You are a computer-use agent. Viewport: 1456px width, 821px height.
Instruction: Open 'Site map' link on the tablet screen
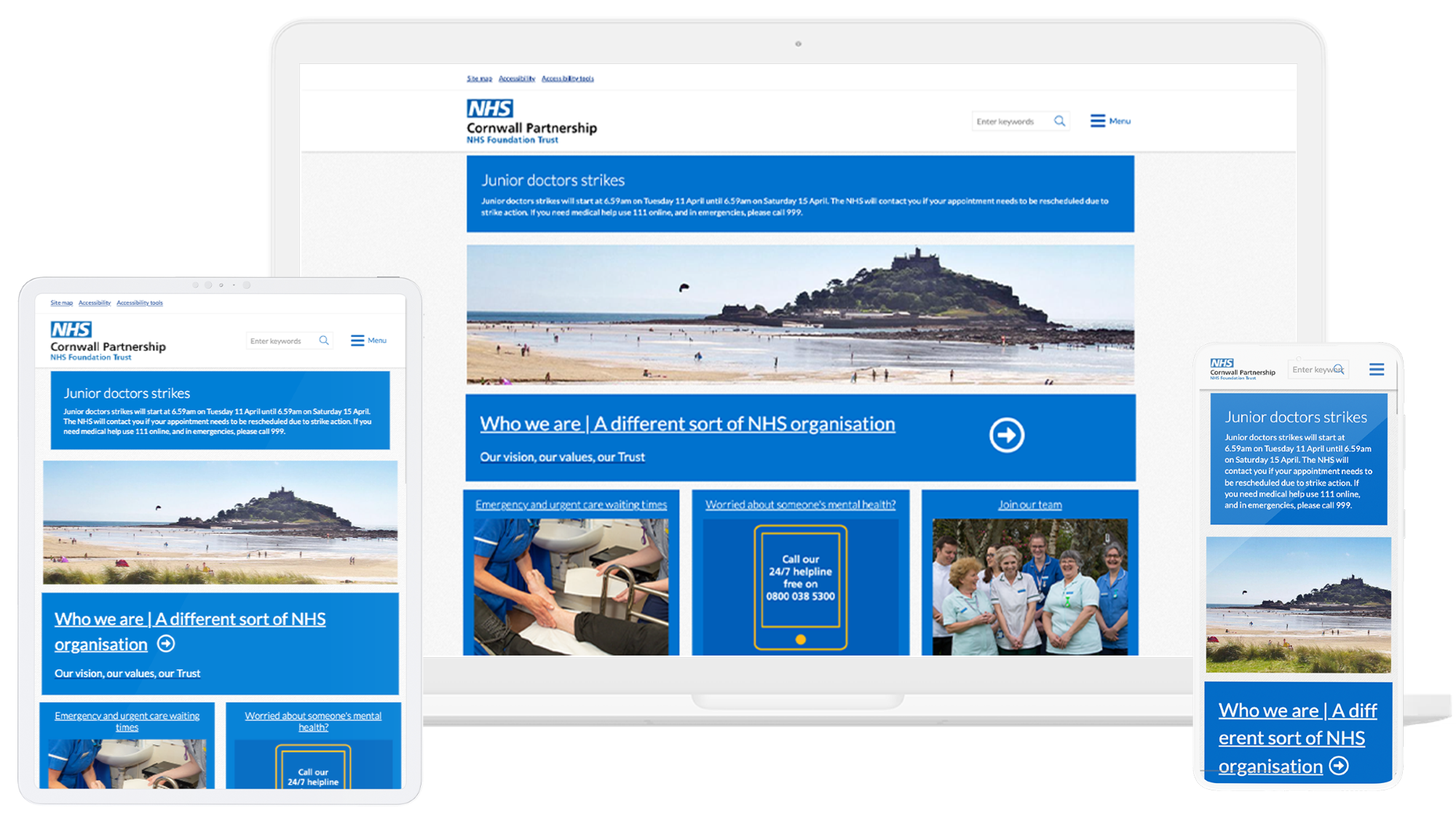coord(61,303)
